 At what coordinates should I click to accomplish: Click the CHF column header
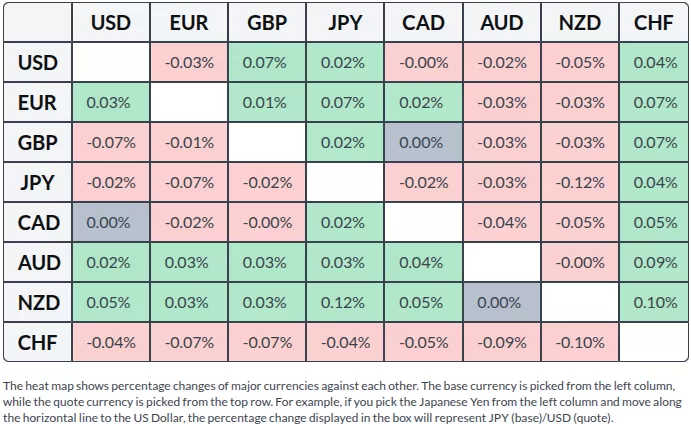click(x=654, y=22)
